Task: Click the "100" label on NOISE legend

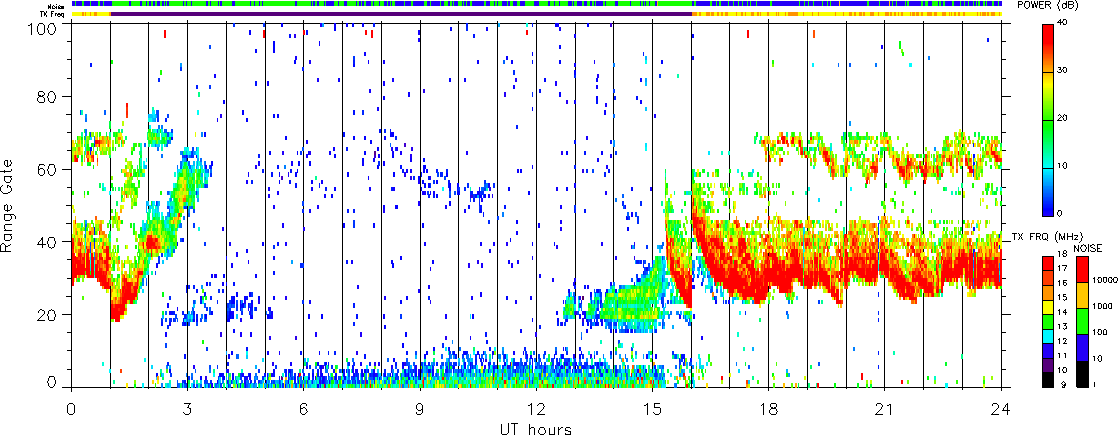Action: 1099,333
